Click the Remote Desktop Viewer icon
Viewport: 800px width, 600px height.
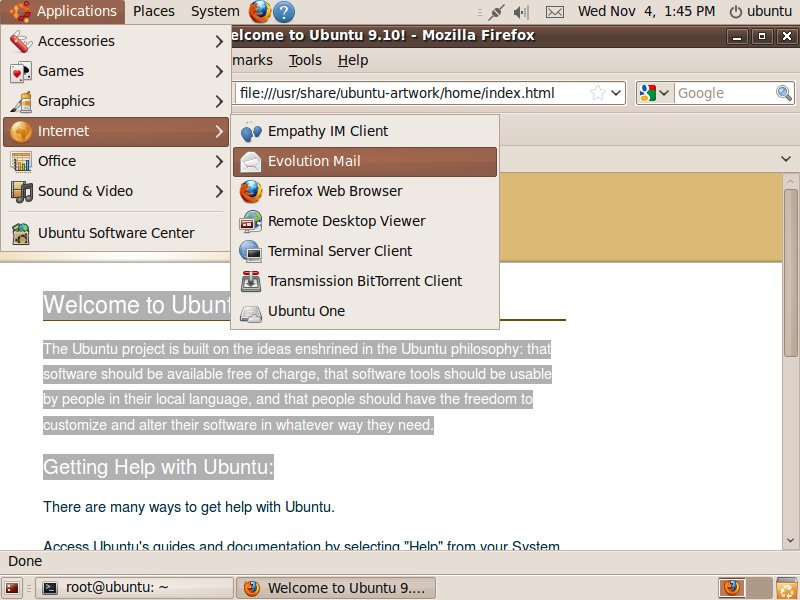coord(251,221)
